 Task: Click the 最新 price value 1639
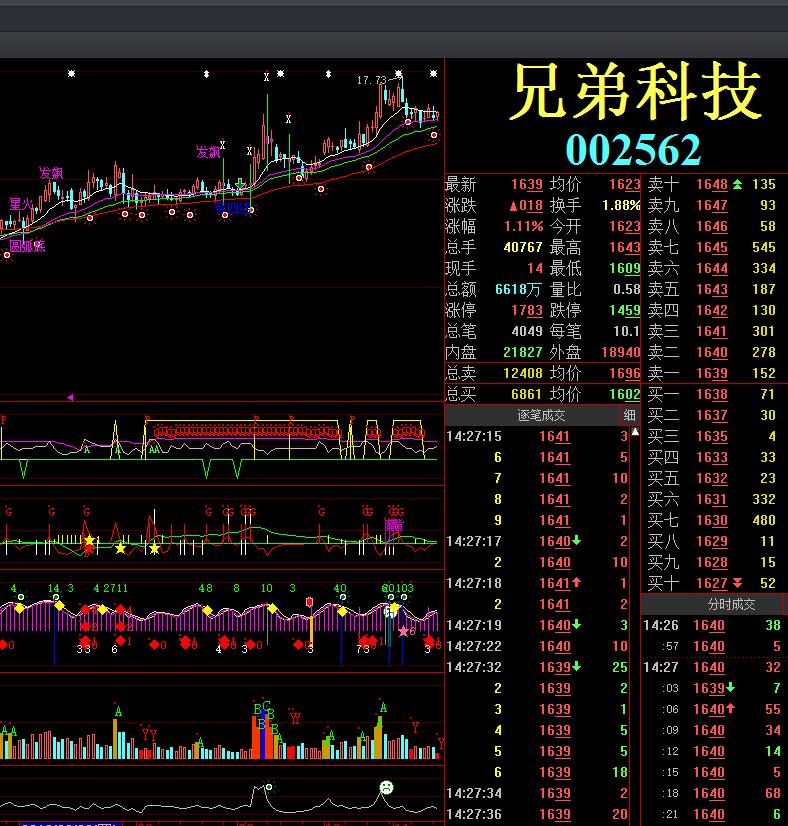tap(527, 184)
